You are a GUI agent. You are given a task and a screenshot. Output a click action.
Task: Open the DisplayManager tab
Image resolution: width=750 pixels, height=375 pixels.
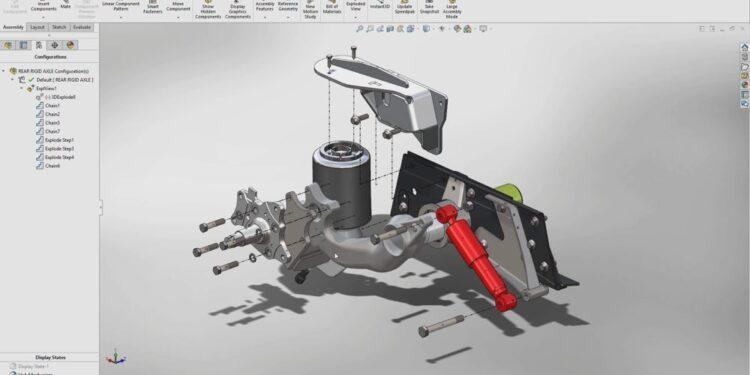70,45
